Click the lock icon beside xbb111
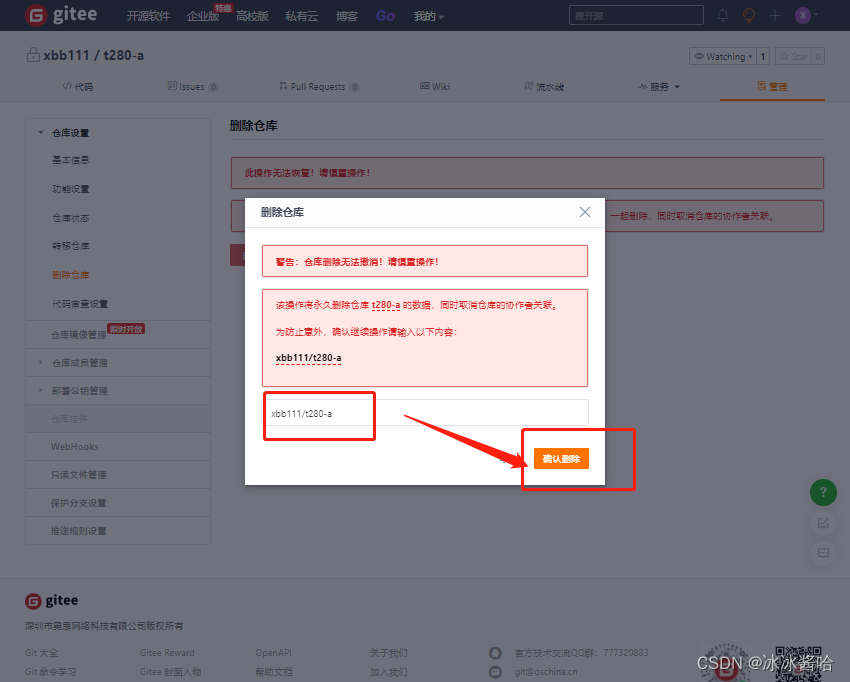 coord(33,55)
